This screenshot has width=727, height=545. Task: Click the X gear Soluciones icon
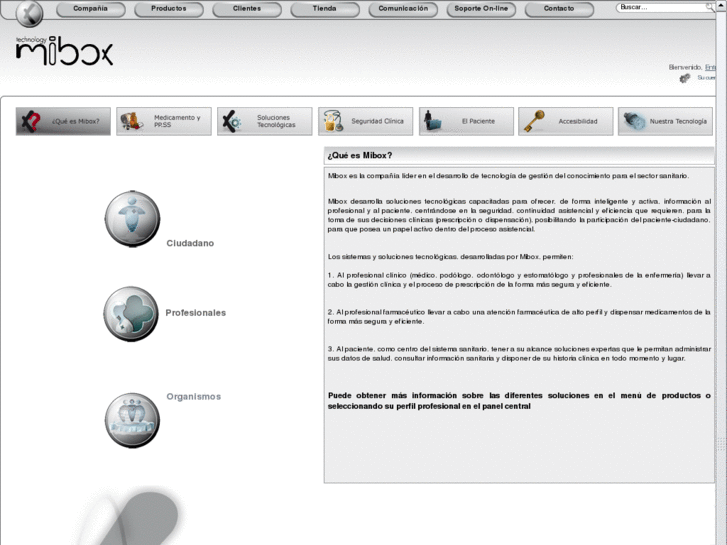(232, 122)
